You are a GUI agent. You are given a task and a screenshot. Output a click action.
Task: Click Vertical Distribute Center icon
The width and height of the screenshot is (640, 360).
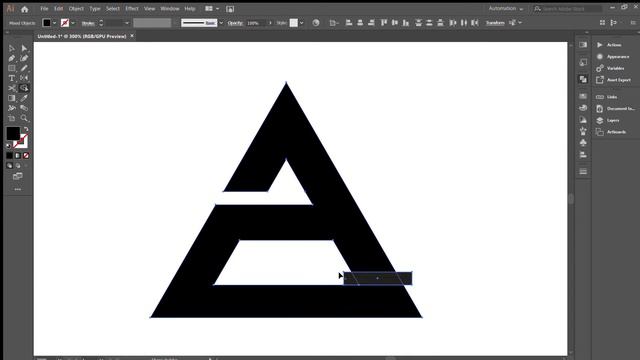click(429, 23)
